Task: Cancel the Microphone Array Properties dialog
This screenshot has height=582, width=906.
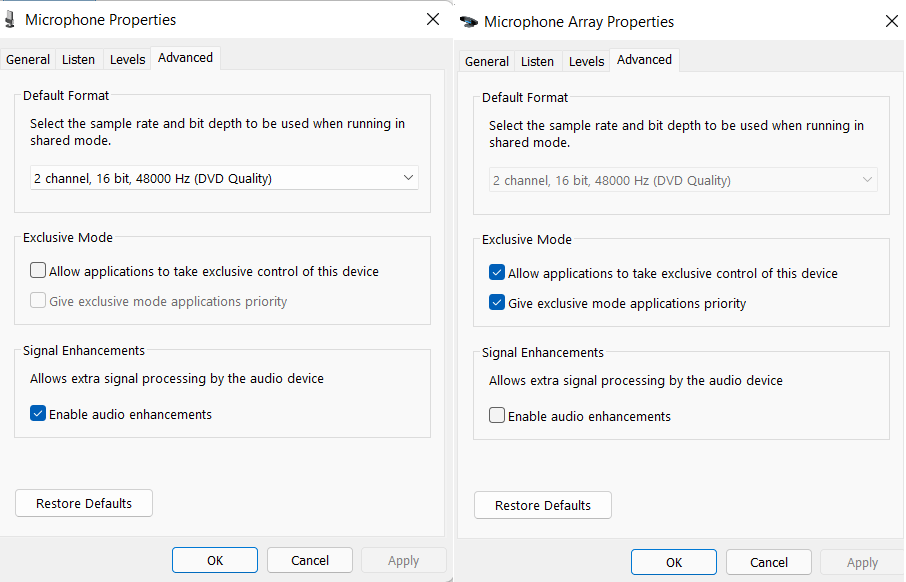Action: tap(768, 562)
